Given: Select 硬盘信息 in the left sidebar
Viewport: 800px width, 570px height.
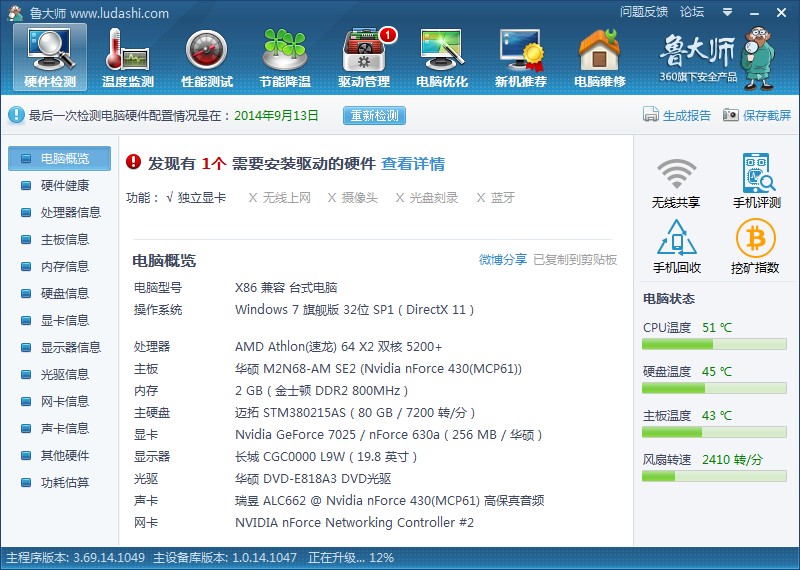Looking at the screenshot, I should (x=64, y=293).
